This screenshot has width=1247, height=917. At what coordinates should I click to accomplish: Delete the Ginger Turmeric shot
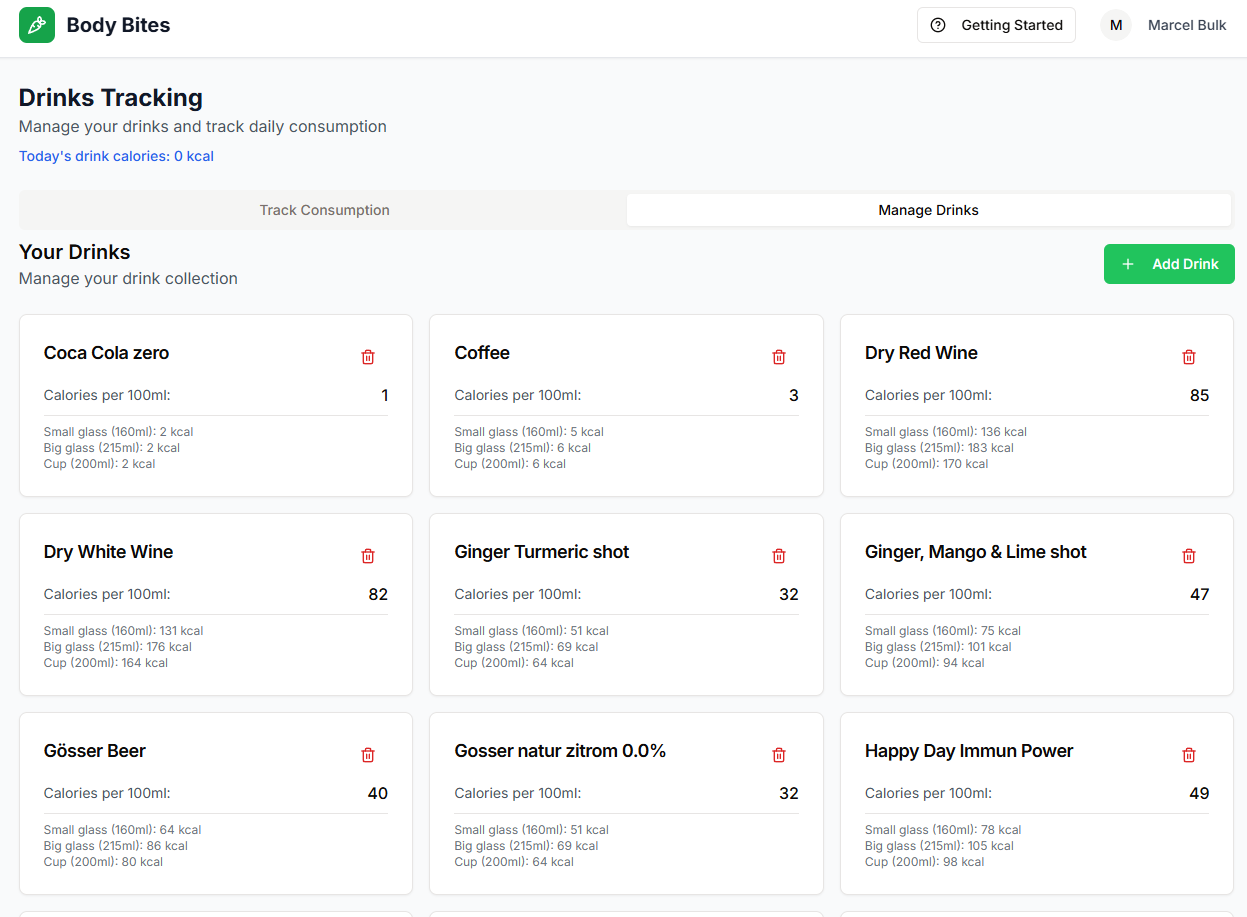[x=778, y=555]
